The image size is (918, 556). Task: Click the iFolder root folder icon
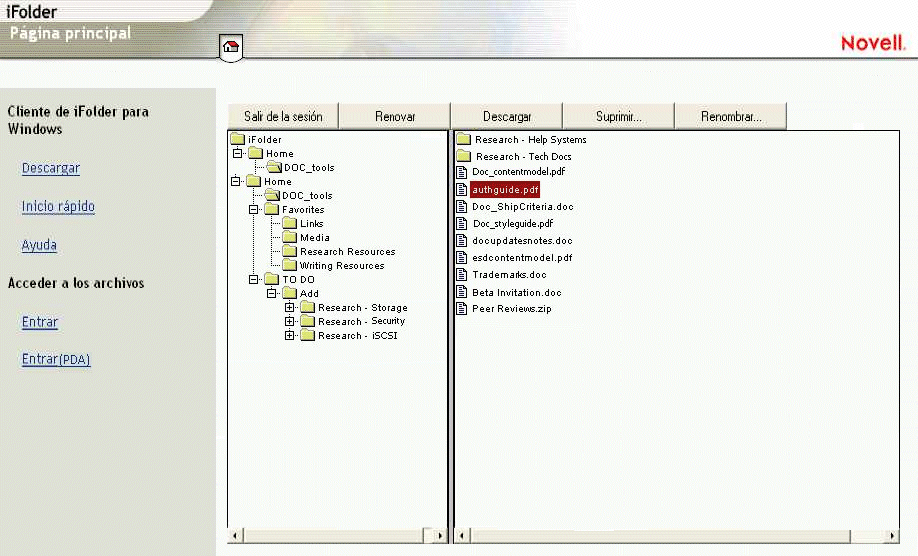click(237, 139)
